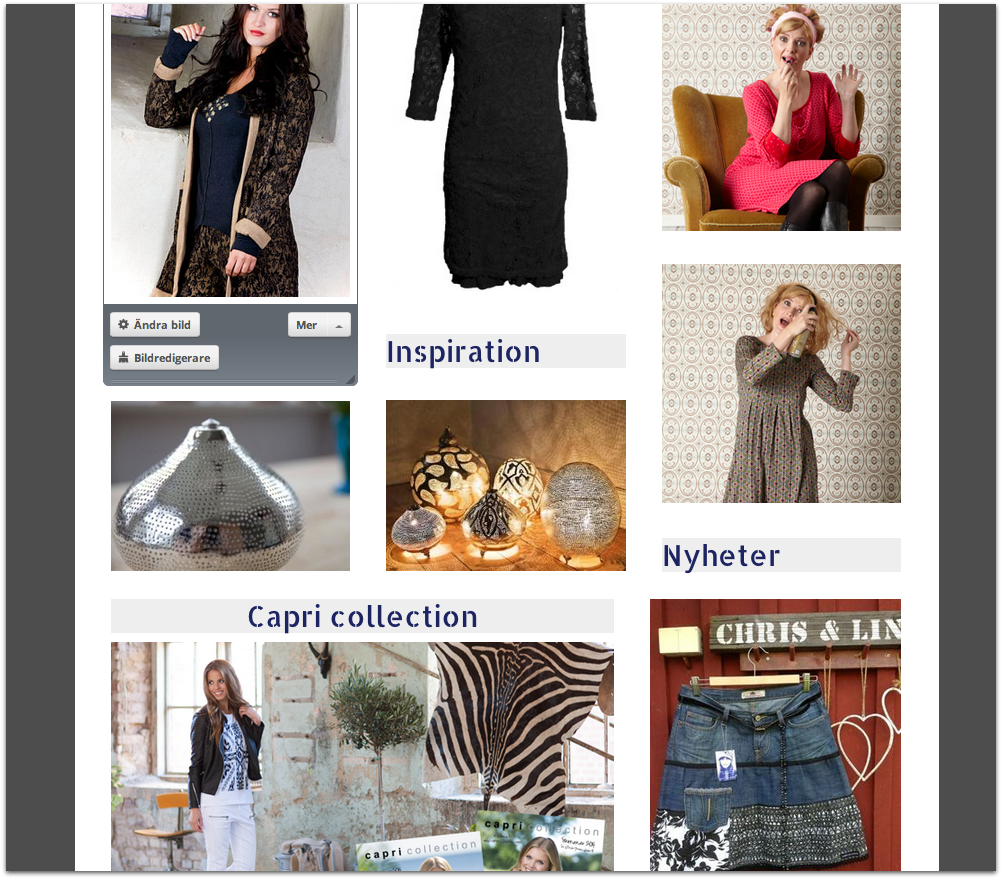
Task: Select the Inspiration heading
Action: coord(463,351)
